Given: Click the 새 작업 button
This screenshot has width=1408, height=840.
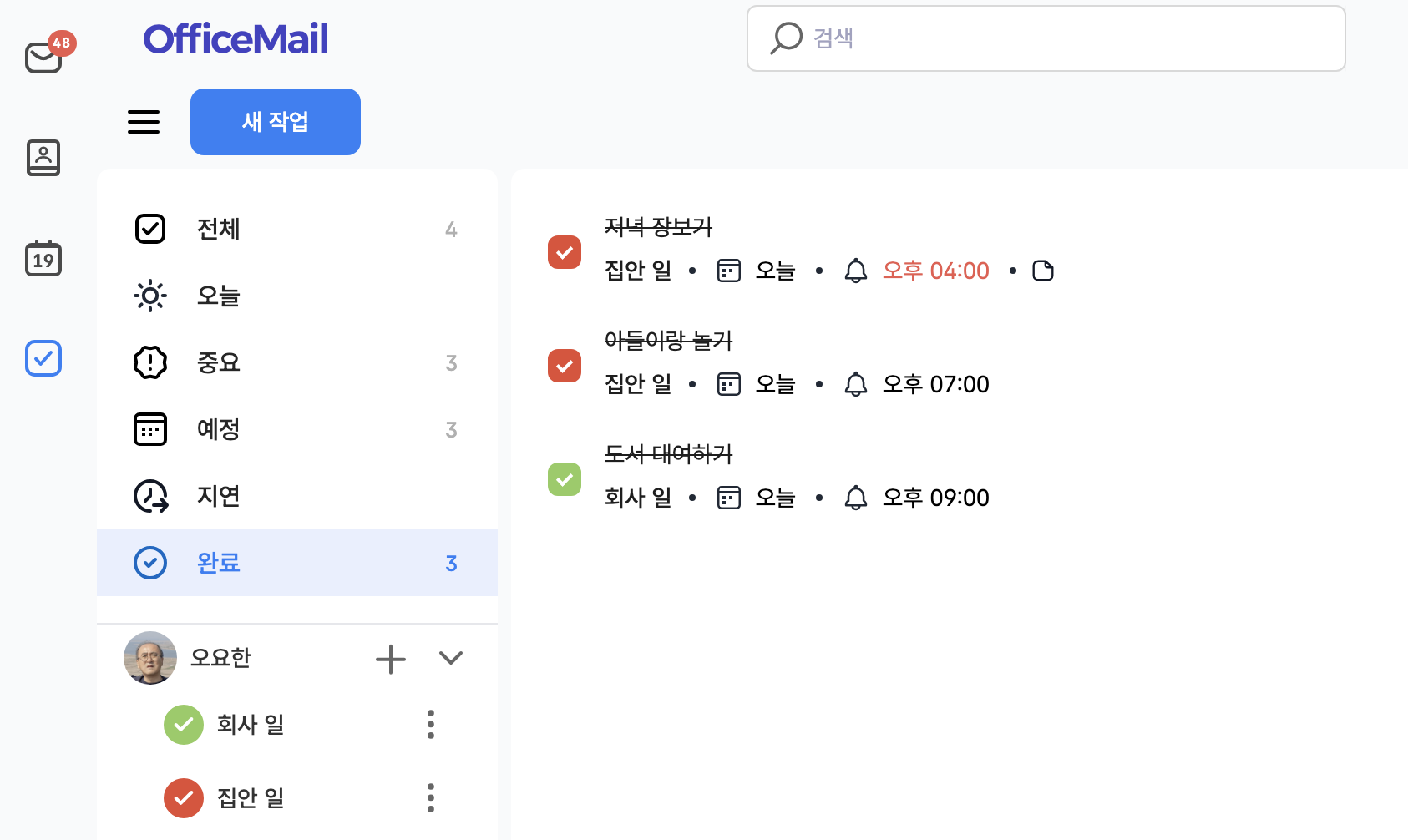Looking at the screenshot, I should (276, 122).
